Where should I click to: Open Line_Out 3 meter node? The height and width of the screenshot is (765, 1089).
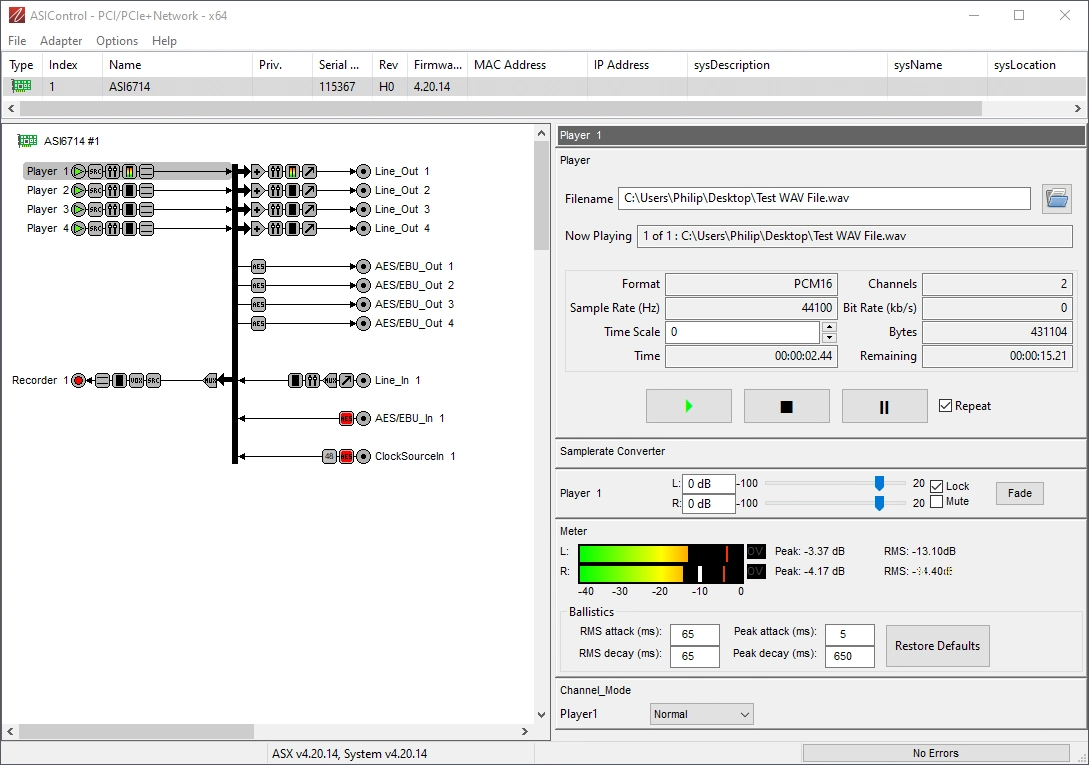[x=292, y=209]
